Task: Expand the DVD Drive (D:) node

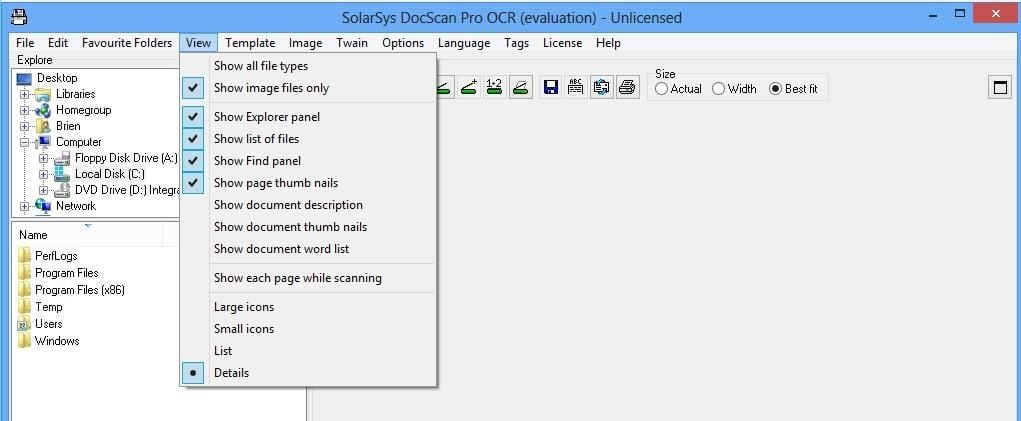Action: (44, 190)
